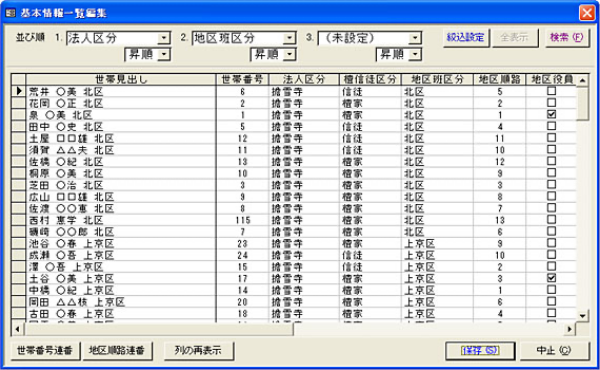Viewport: 600px width, 370px height.
Task: Toggle 地区役員 checkbox for 西村 row
Action: coord(551,220)
